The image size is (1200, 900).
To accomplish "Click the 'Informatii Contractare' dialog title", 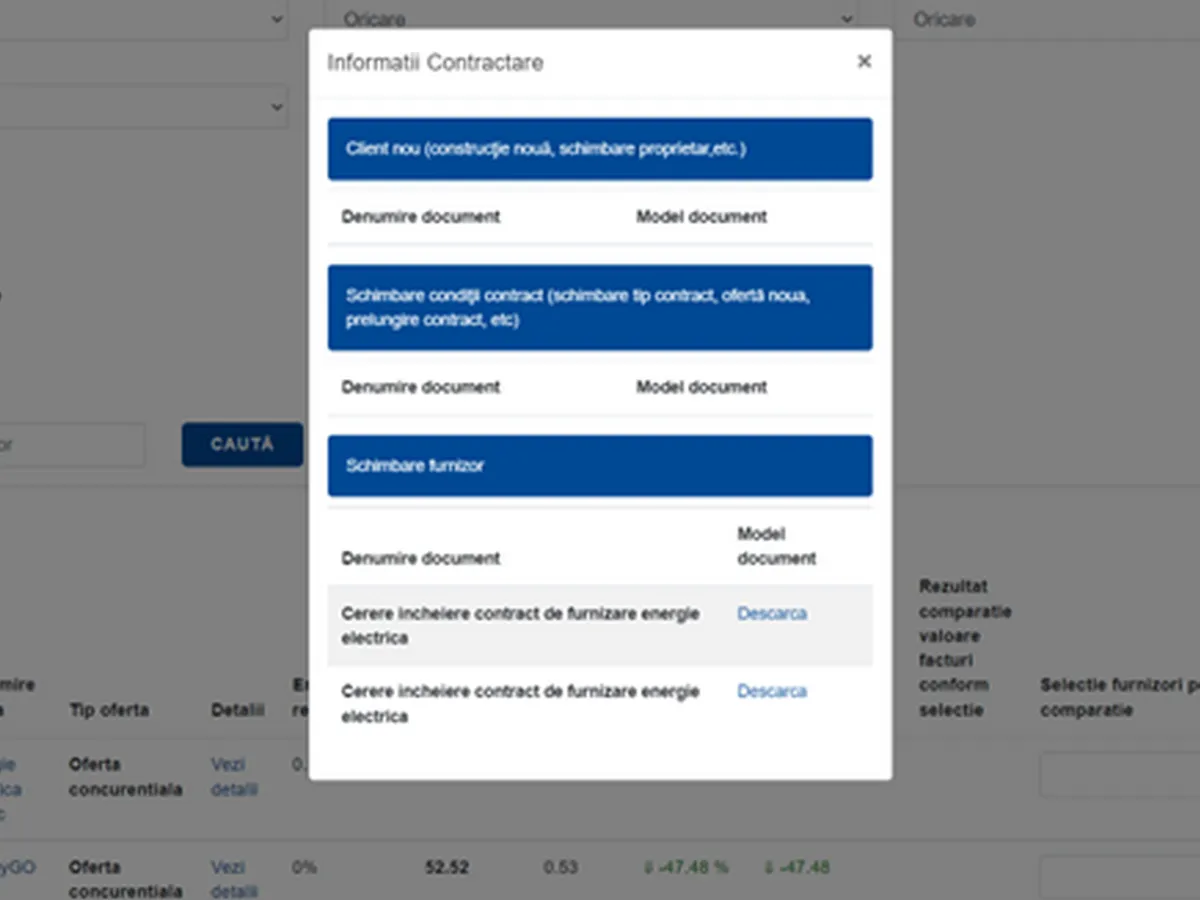I will click(x=435, y=63).
